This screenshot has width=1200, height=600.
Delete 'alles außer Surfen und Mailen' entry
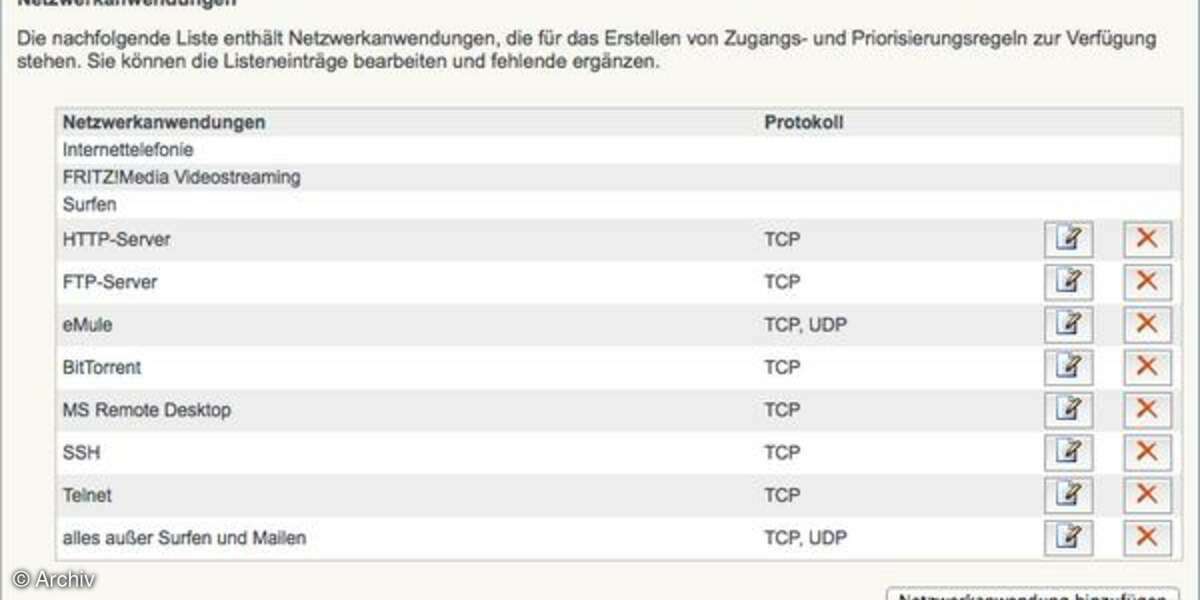coord(1147,538)
